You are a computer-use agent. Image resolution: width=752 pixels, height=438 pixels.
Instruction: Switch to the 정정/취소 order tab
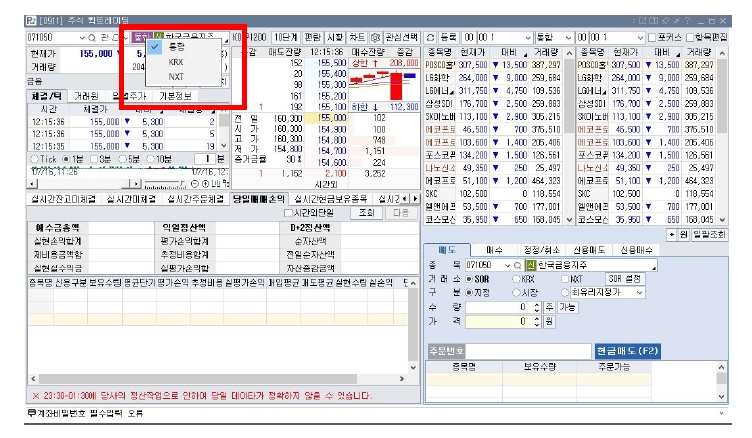coord(541,250)
